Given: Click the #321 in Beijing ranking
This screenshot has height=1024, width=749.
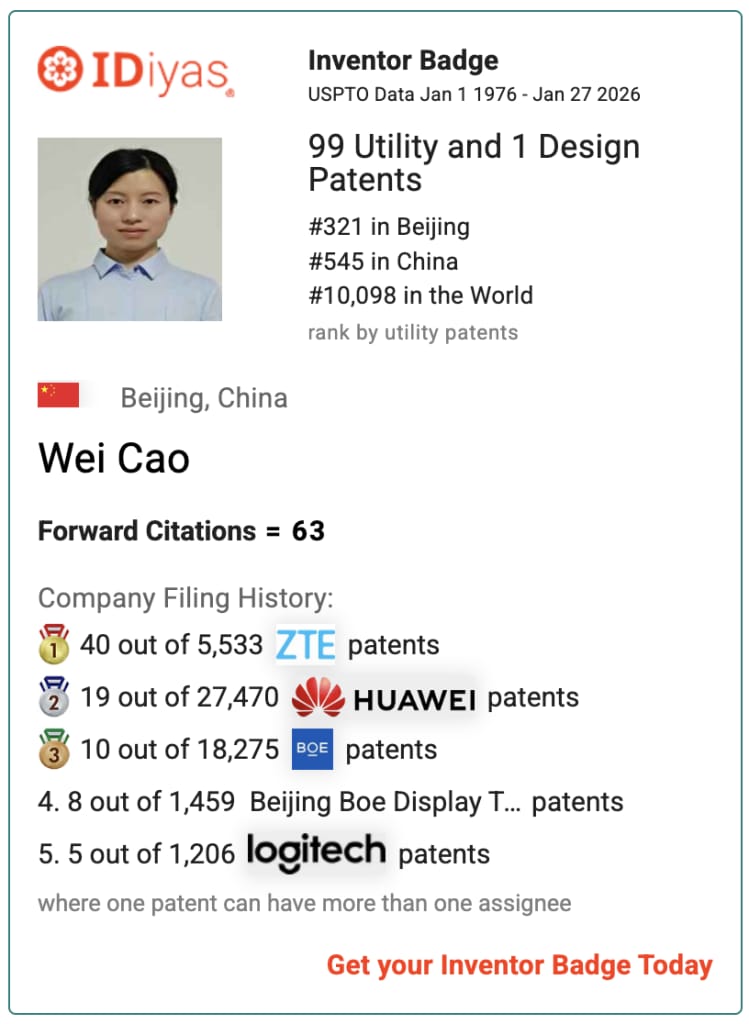Looking at the screenshot, I should tap(389, 227).
